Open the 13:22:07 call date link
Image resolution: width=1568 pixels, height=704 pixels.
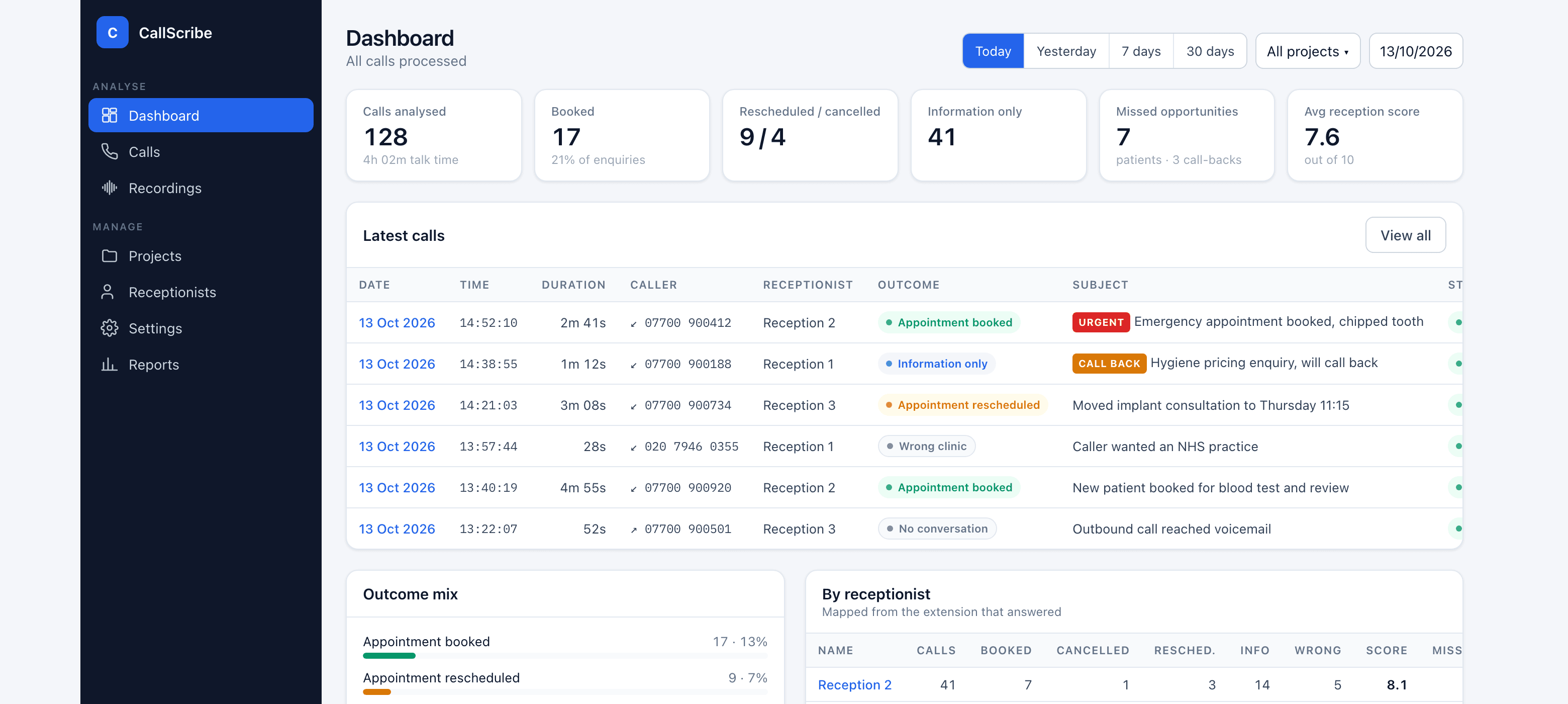tap(397, 529)
